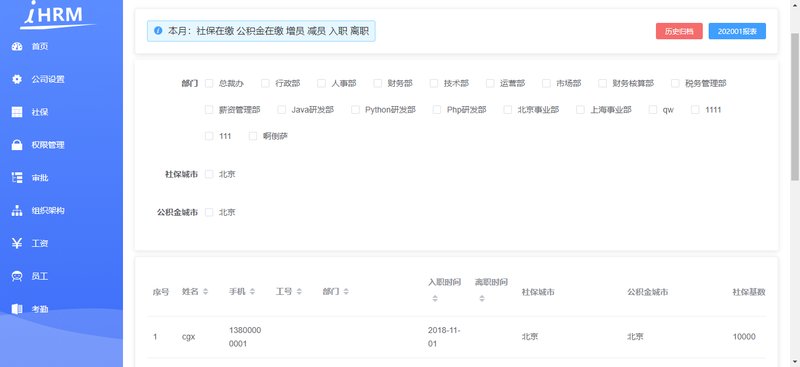Click the hire date 2018-11-01

coord(444,337)
